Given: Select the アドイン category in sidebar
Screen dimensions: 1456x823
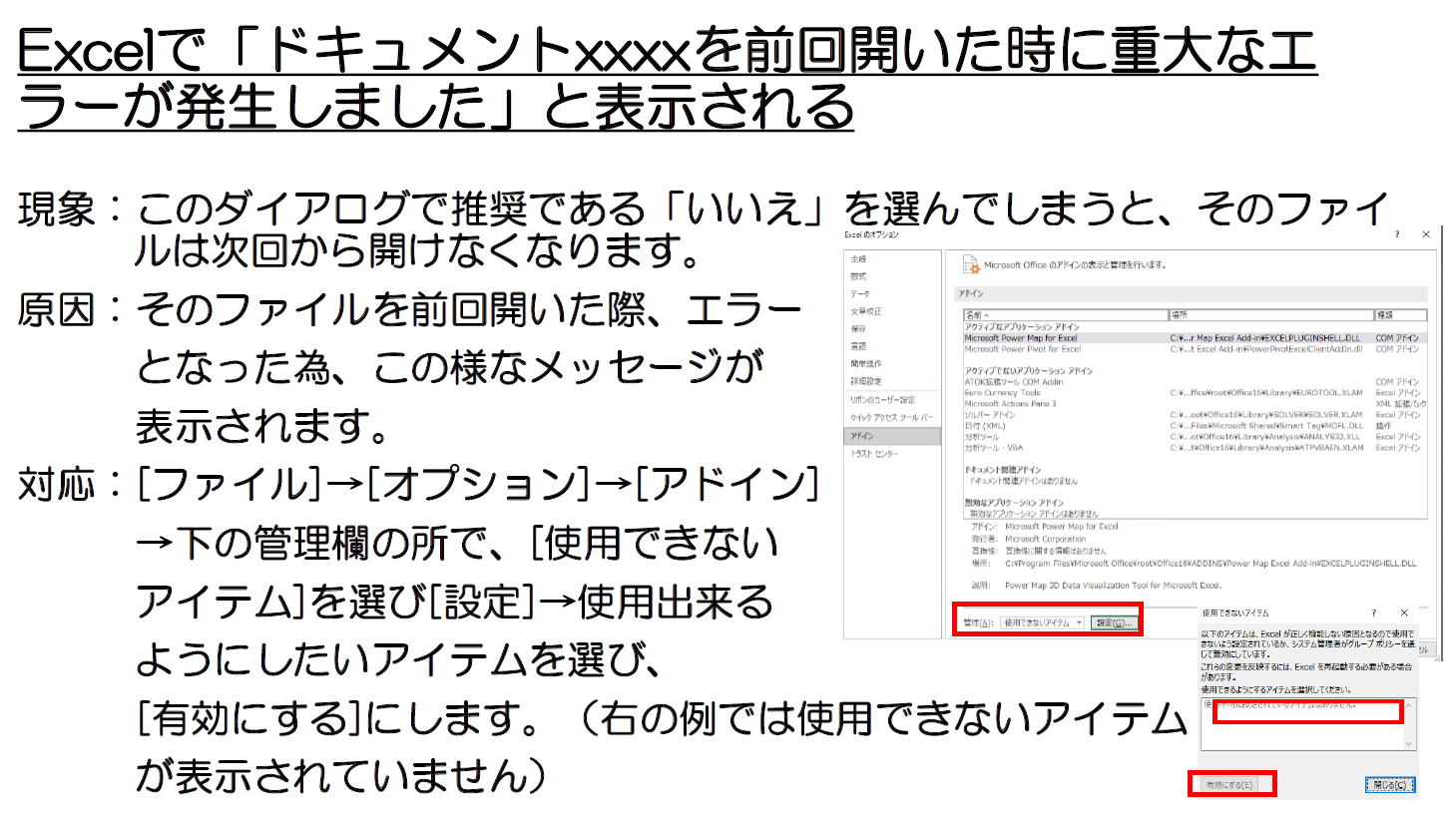Looking at the screenshot, I should (x=892, y=436).
